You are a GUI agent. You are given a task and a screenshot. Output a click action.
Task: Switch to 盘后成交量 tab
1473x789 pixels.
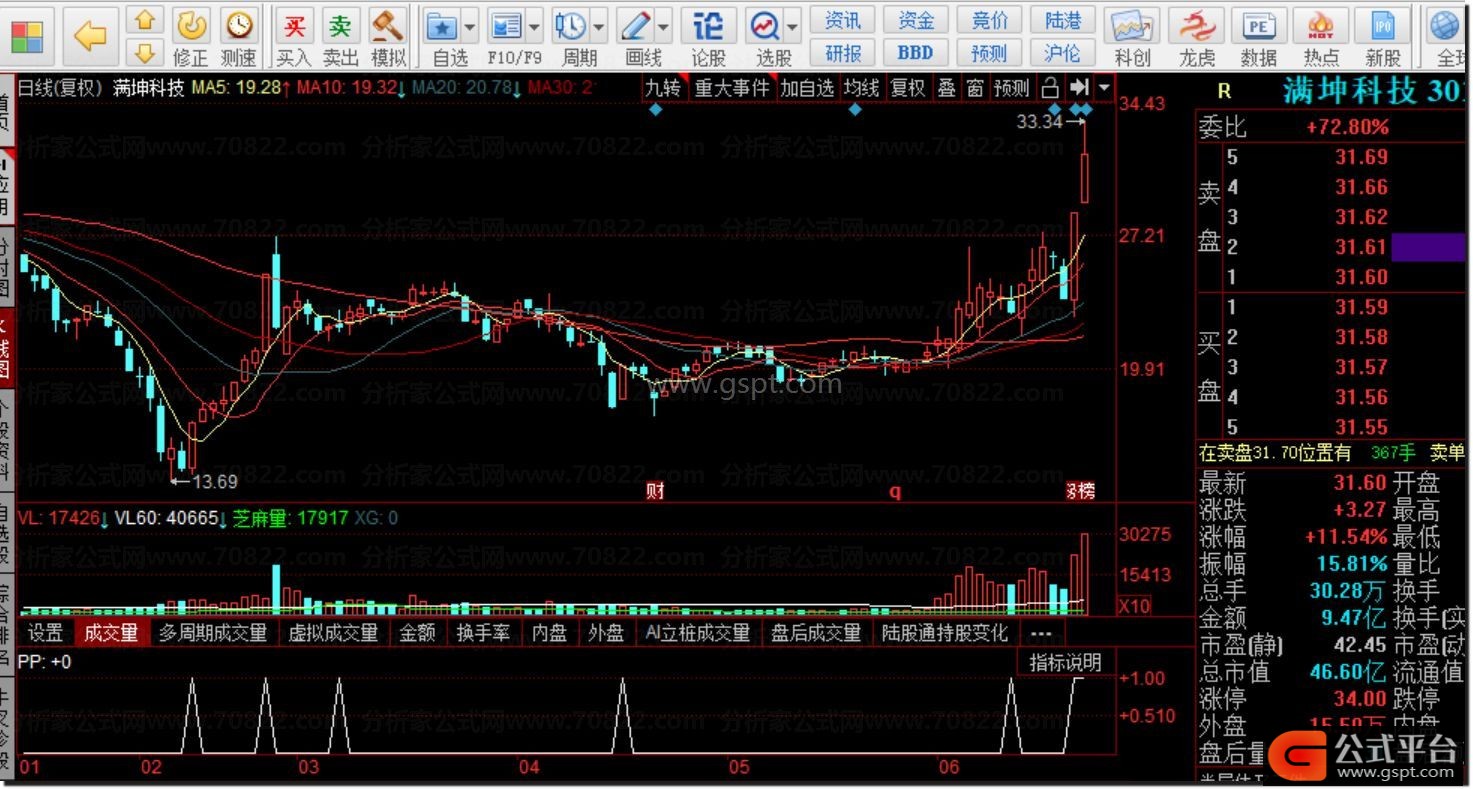point(816,633)
